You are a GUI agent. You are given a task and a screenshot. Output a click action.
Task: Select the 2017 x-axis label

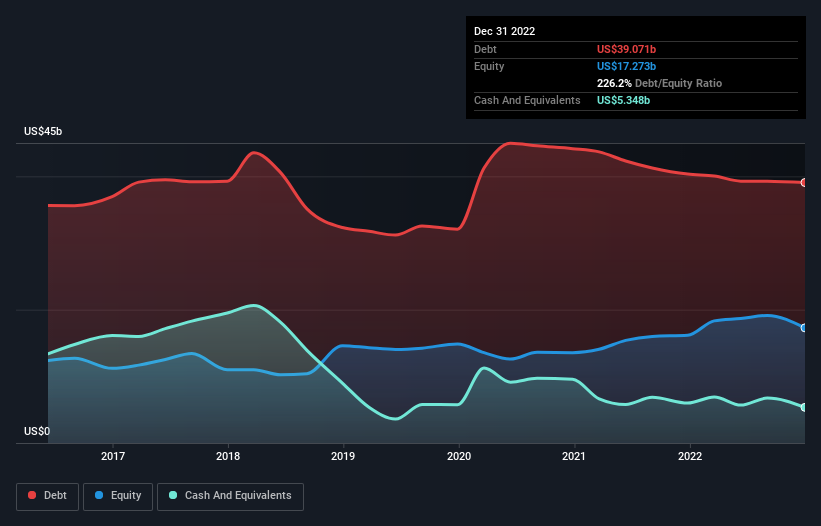pyautogui.click(x=113, y=456)
